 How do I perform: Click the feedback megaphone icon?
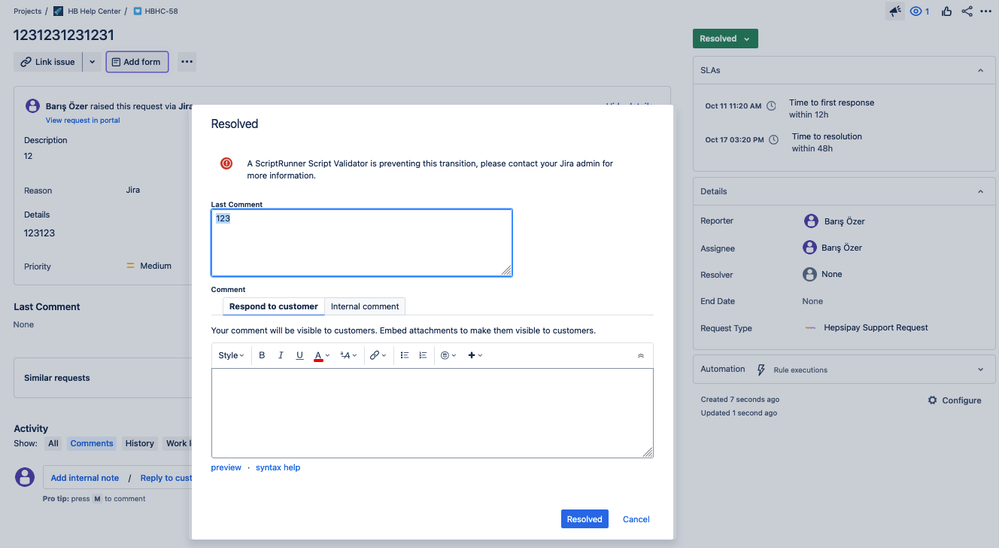[895, 11]
